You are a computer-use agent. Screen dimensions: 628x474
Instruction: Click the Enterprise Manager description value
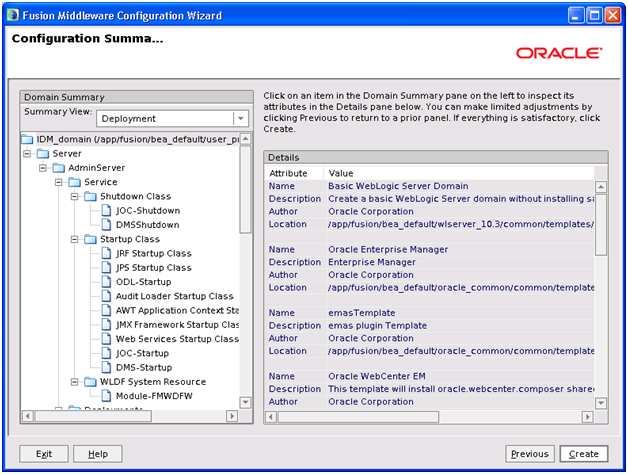[x=372, y=262]
